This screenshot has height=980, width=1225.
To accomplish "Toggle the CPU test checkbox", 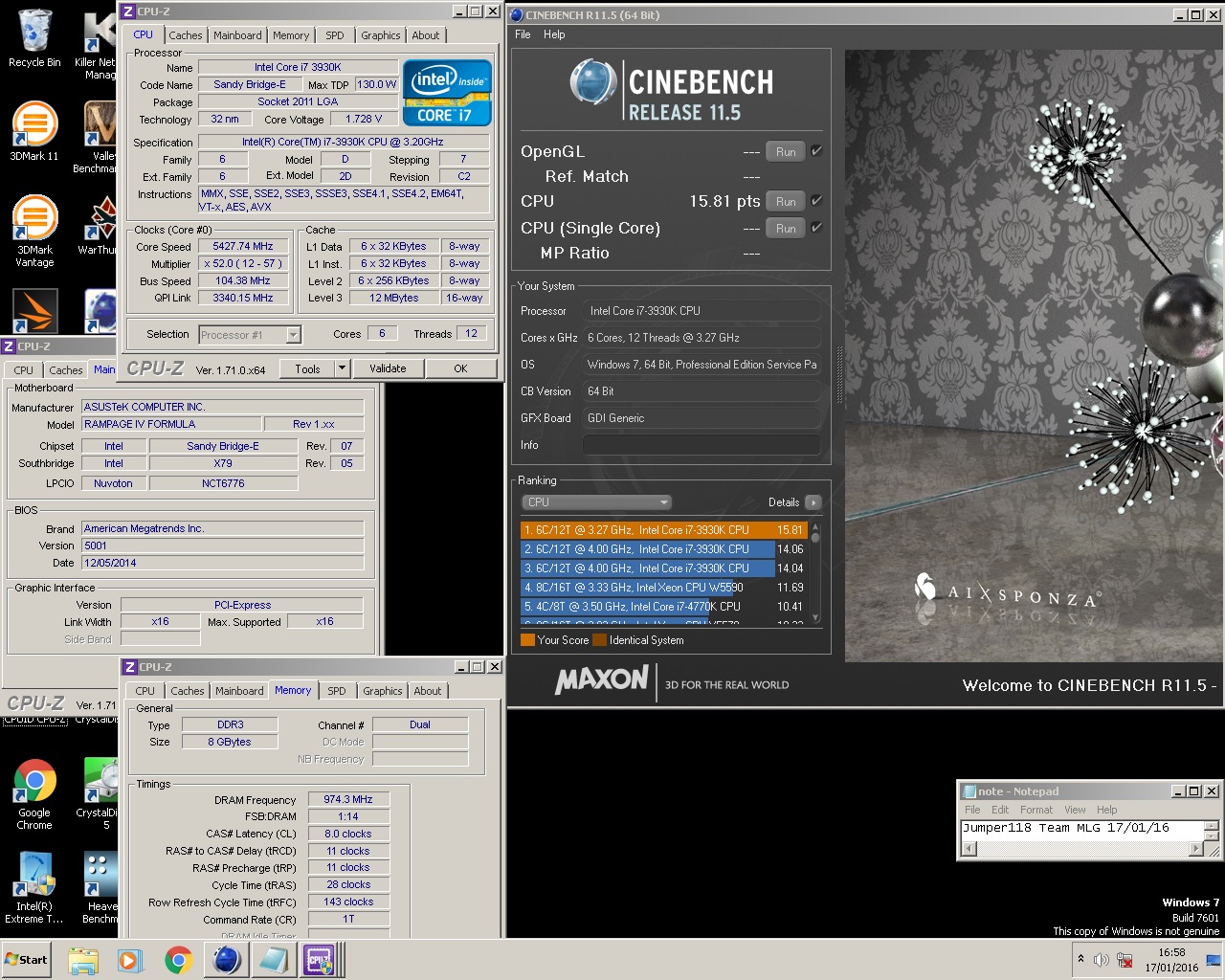I will point(816,201).
